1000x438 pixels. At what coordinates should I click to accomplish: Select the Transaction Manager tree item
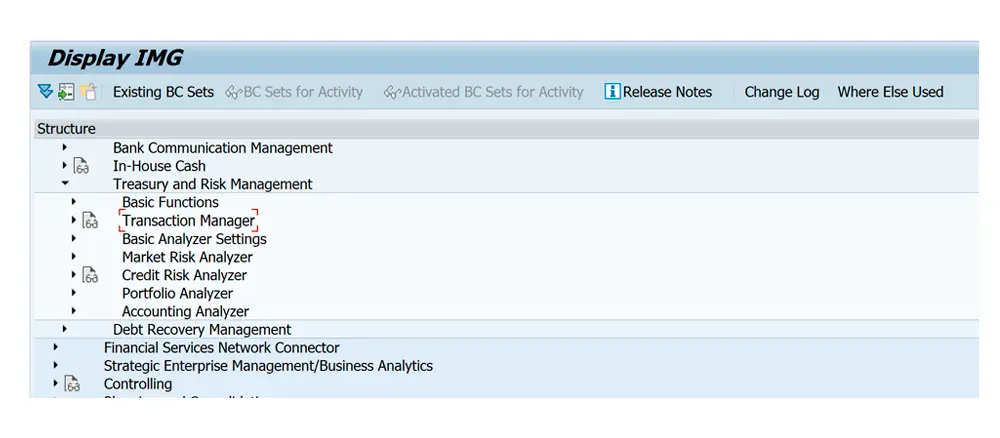click(188, 221)
